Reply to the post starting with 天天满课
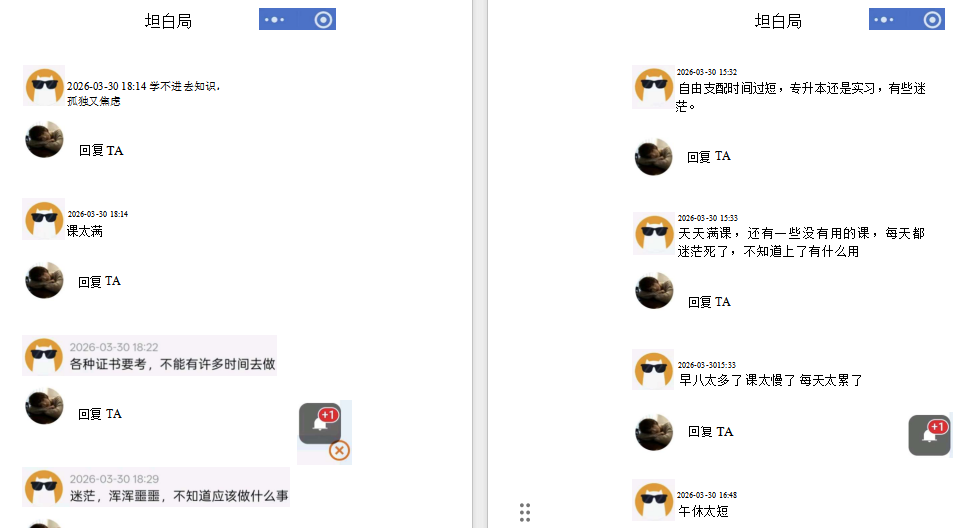This screenshot has width=971, height=528. [710, 302]
